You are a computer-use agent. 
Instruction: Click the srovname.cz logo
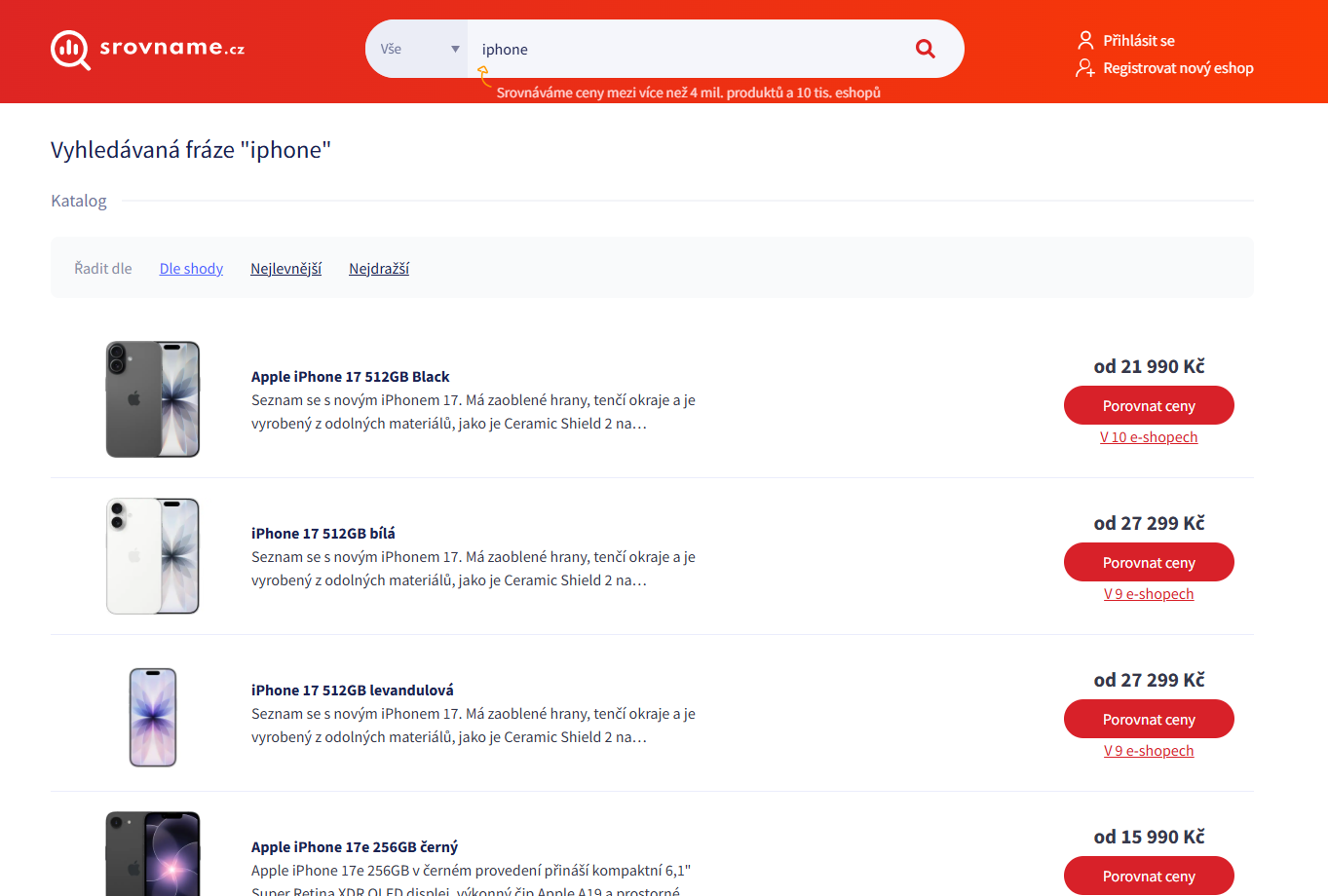coord(148,49)
